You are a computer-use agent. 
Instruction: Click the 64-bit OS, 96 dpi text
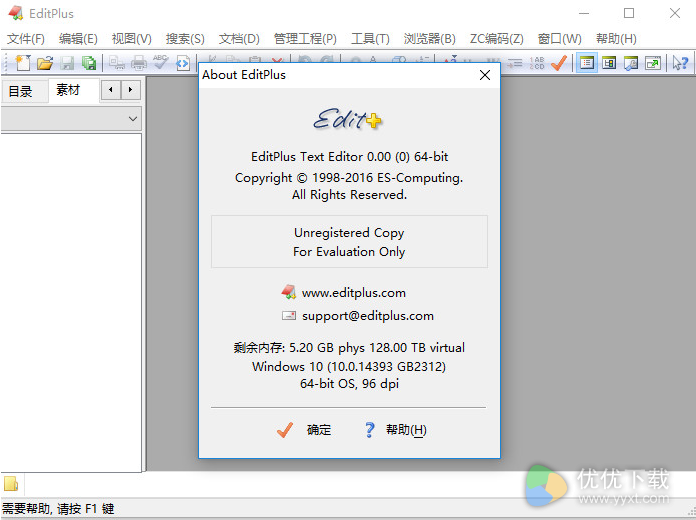[349, 383]
